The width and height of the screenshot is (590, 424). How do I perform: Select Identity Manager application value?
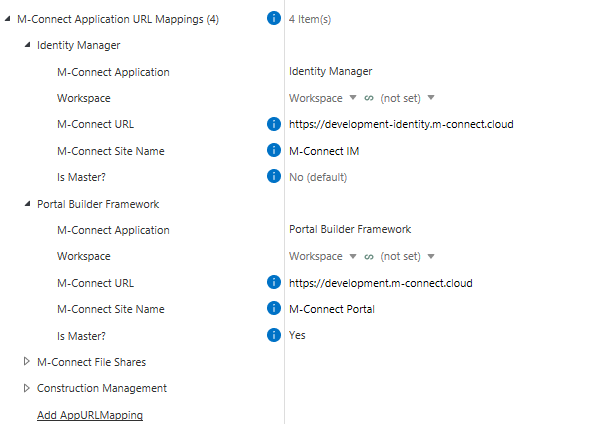pyautogui.click(x=330, y=71)
